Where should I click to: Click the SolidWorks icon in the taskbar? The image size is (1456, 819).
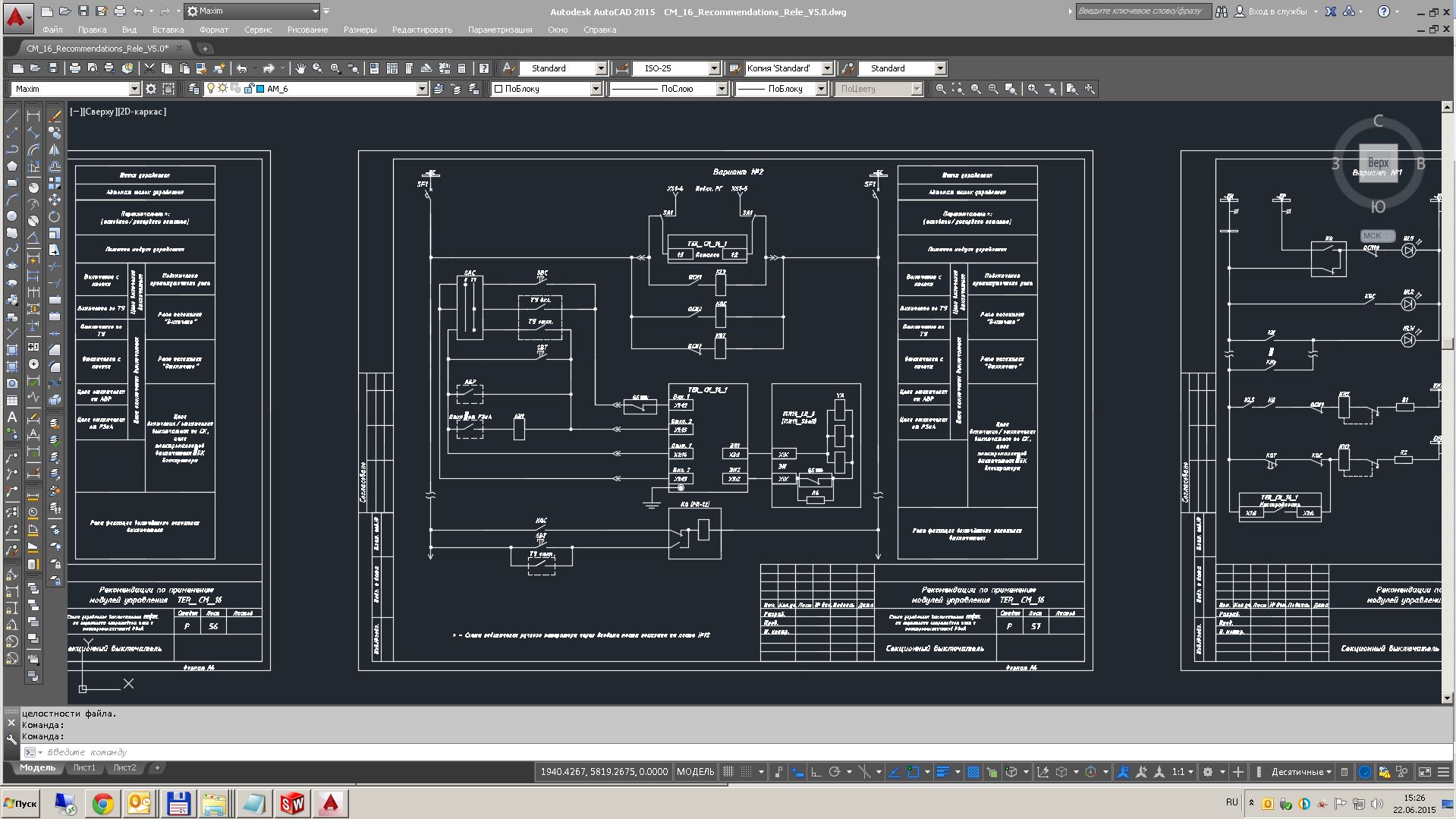tap(292, 803)
